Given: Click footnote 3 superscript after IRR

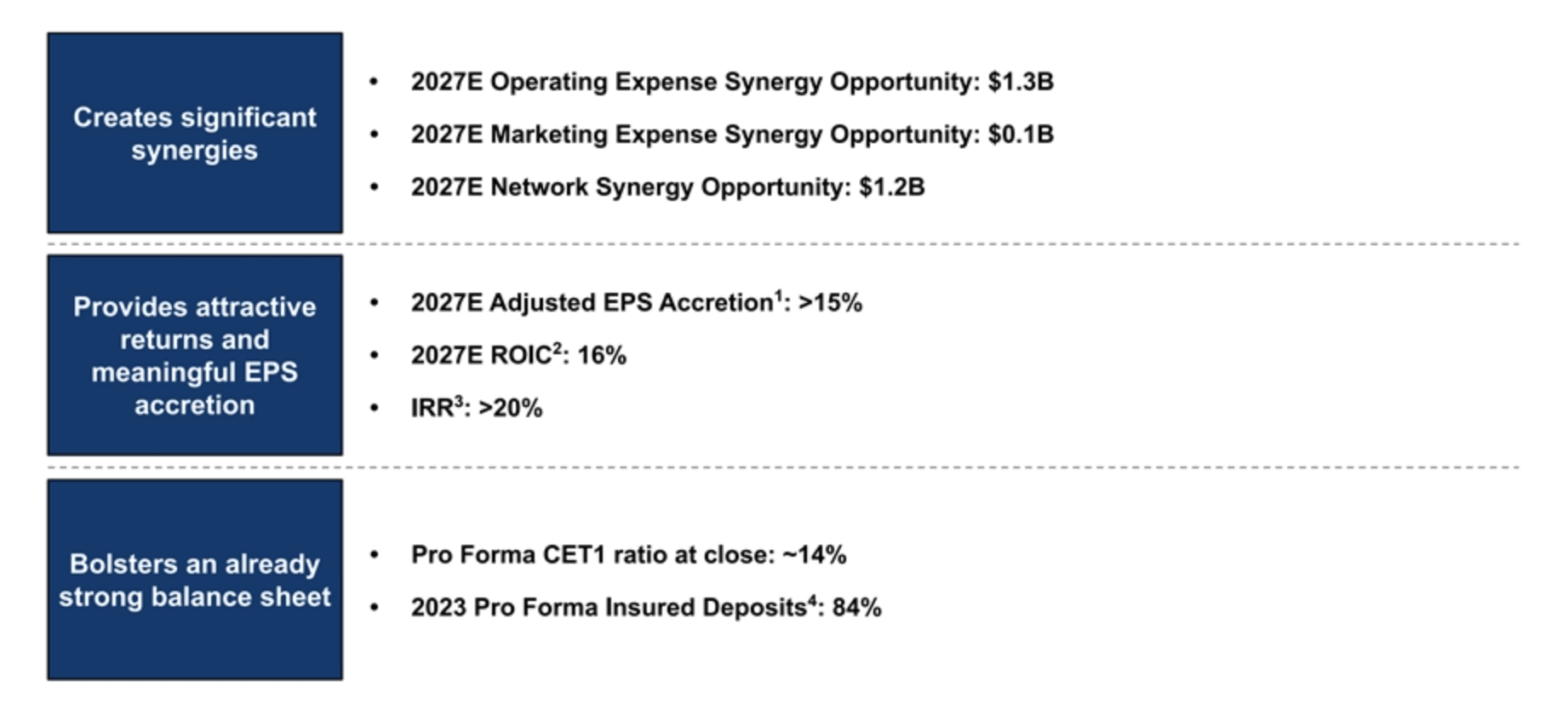Looking at the screenshot, I should [458, 401].
